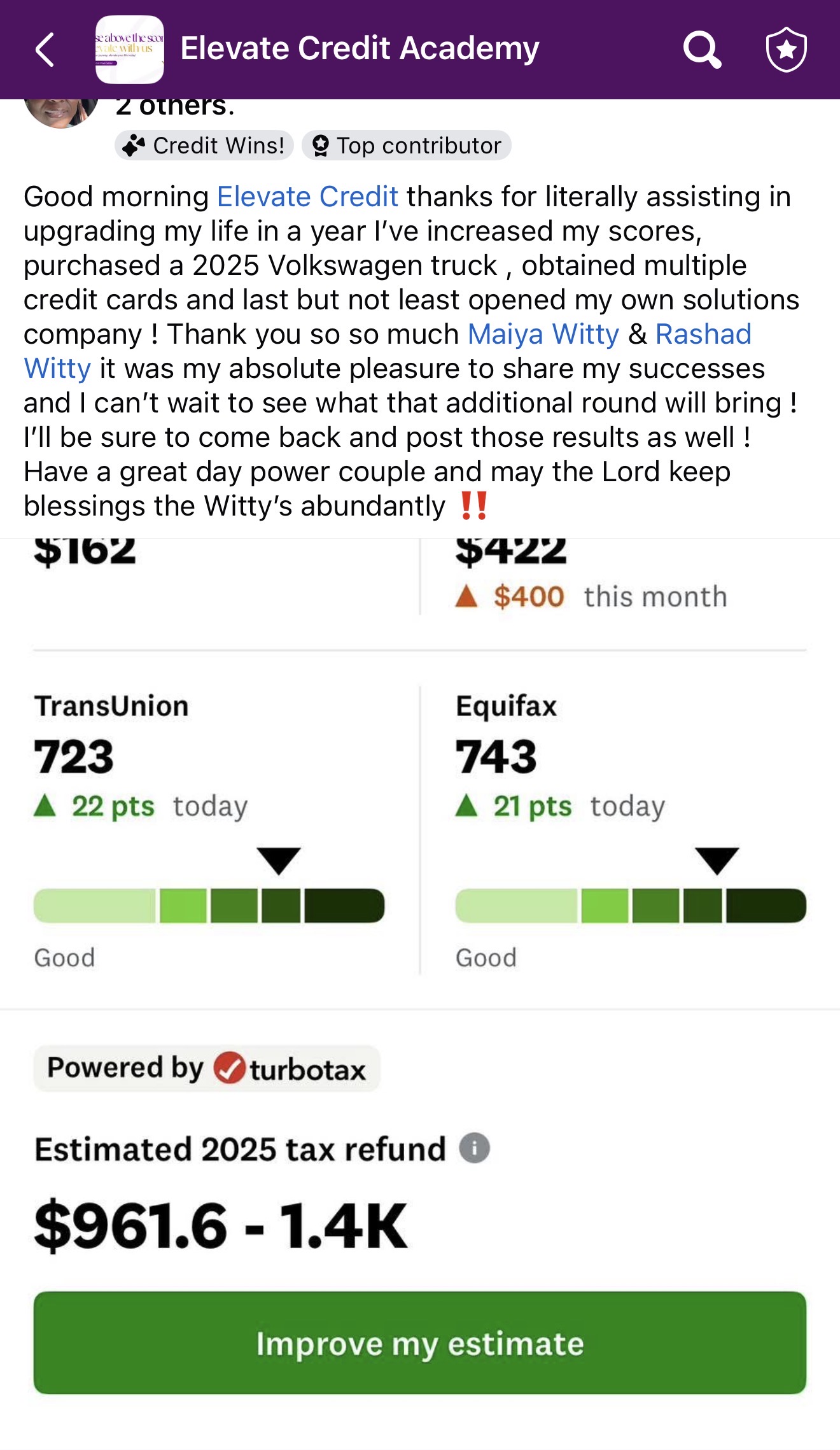Tap the Elevate Credit Academy group title
Screen dimensions: 840x1450
coord(360,49)
